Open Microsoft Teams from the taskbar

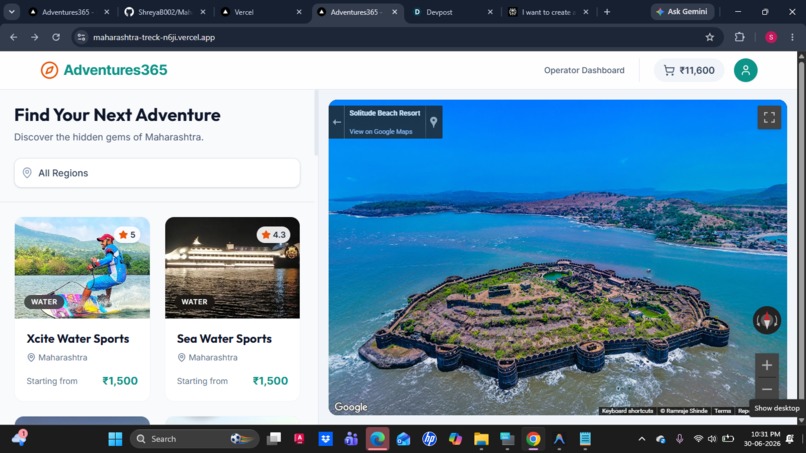351,439
